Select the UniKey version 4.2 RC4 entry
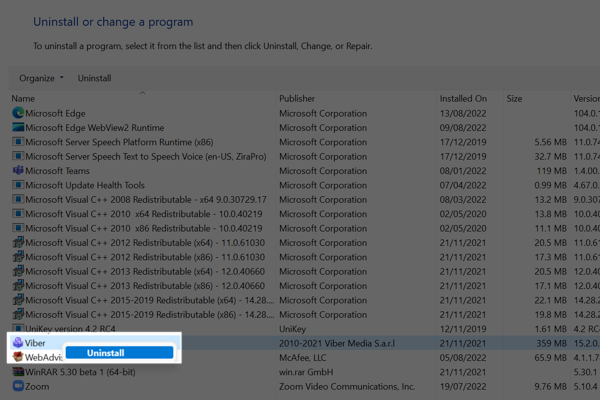 [70, 328]
